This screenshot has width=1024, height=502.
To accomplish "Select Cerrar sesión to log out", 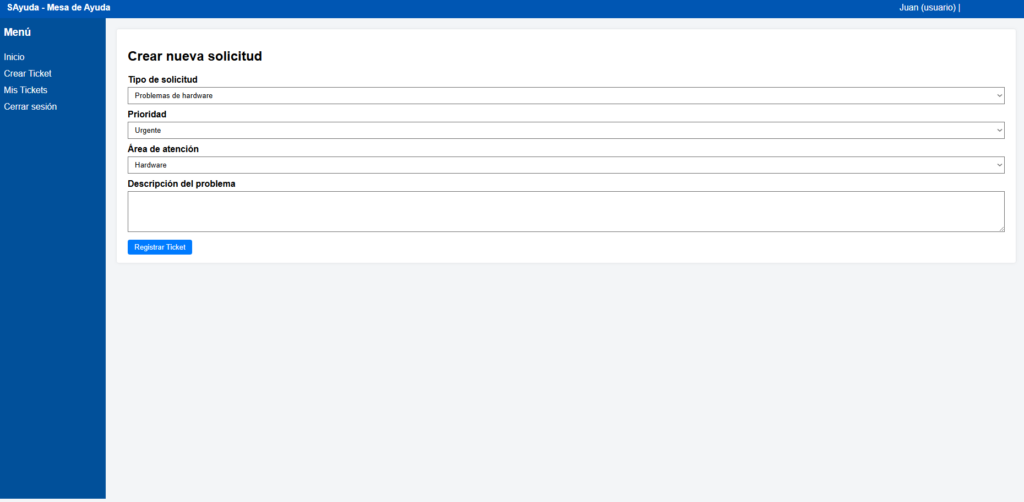I will coord(30,106).
